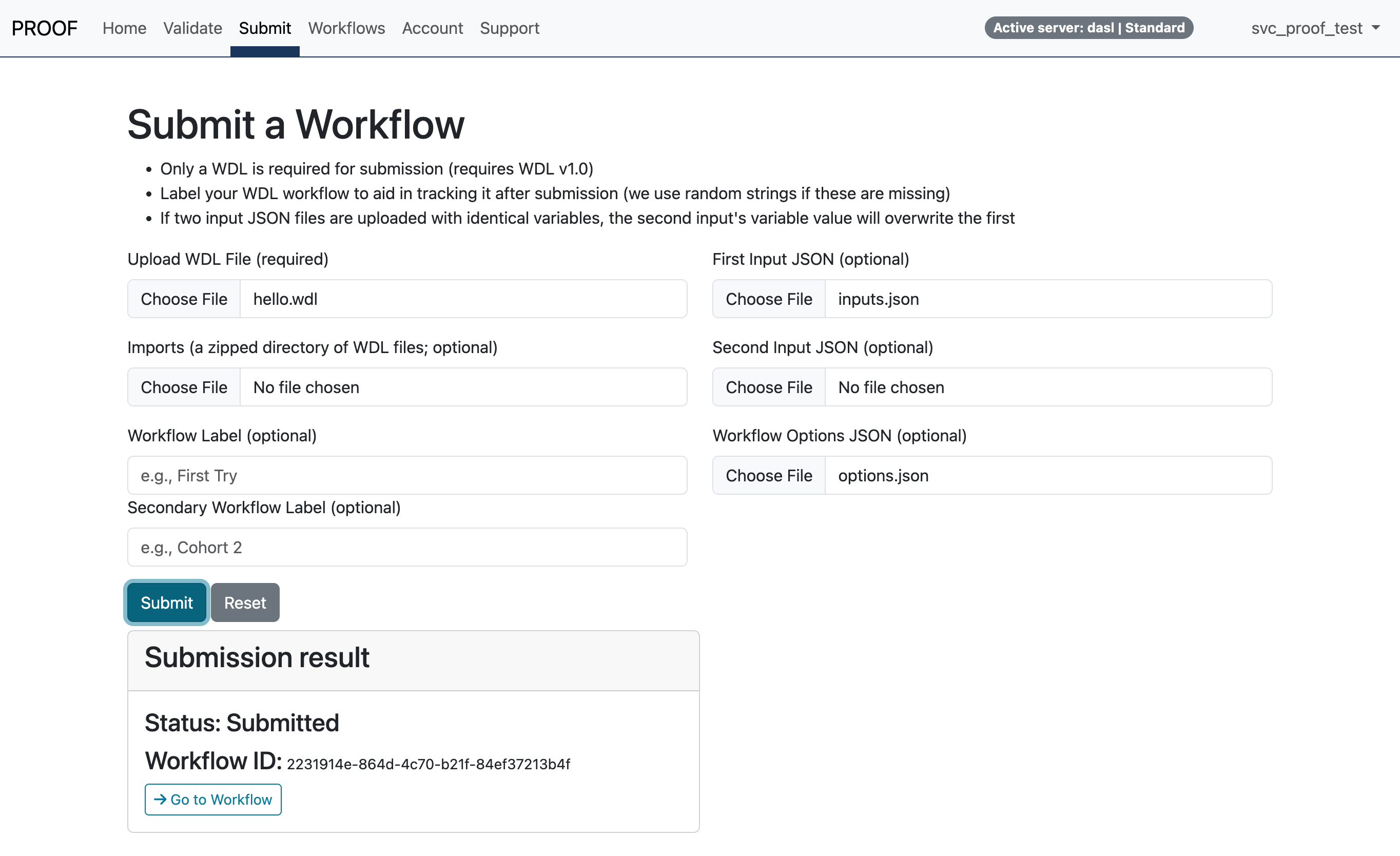This screenshot has height=856, width=1400.
Task: Click the Workflow Label input field
Action: click(x=407, y=475)
